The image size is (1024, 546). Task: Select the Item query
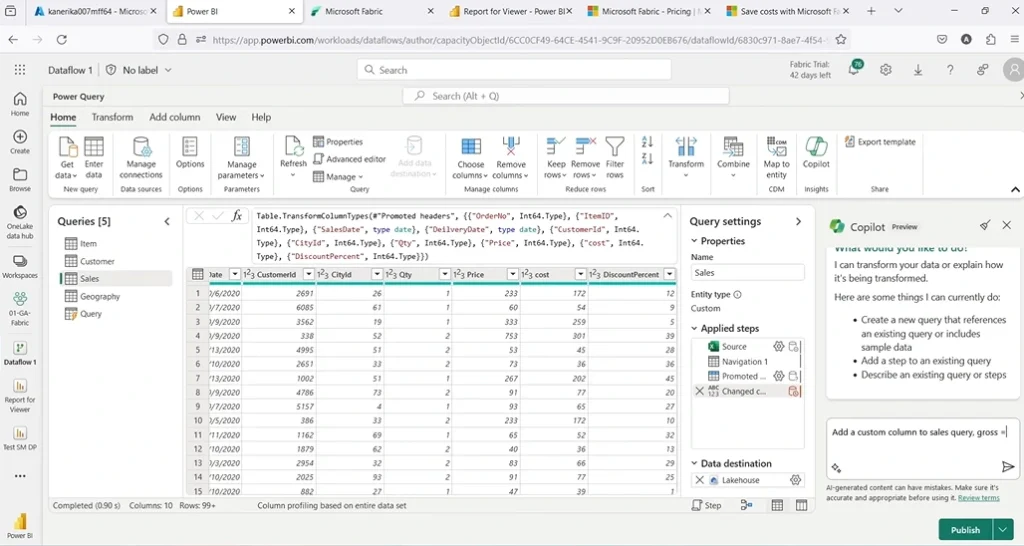[x=88, y=244]
